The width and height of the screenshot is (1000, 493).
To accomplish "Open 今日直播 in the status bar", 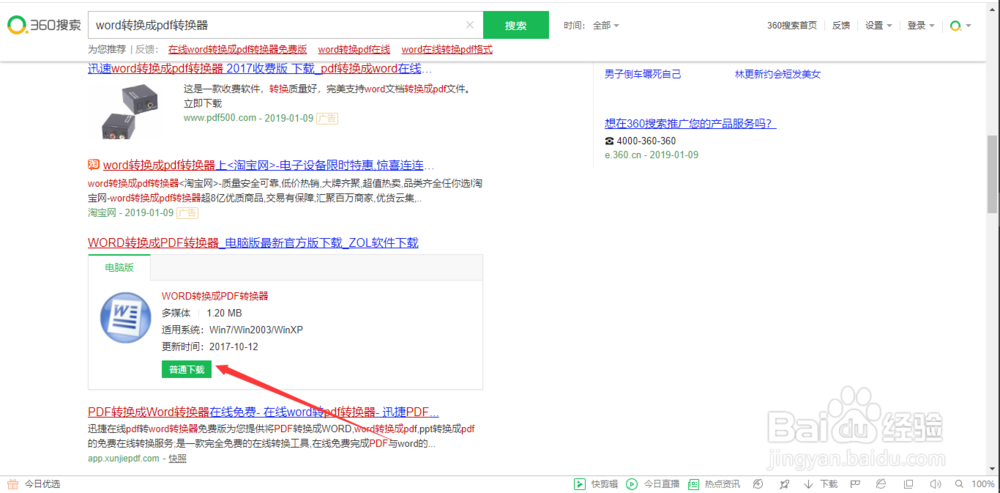I will pyautogui.click(x=652, y=484).
